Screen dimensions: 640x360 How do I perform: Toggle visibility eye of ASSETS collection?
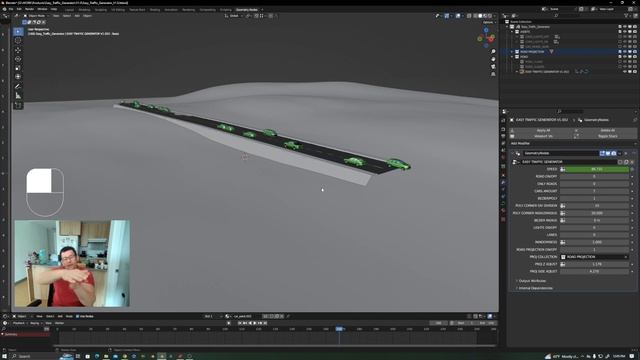624,31
